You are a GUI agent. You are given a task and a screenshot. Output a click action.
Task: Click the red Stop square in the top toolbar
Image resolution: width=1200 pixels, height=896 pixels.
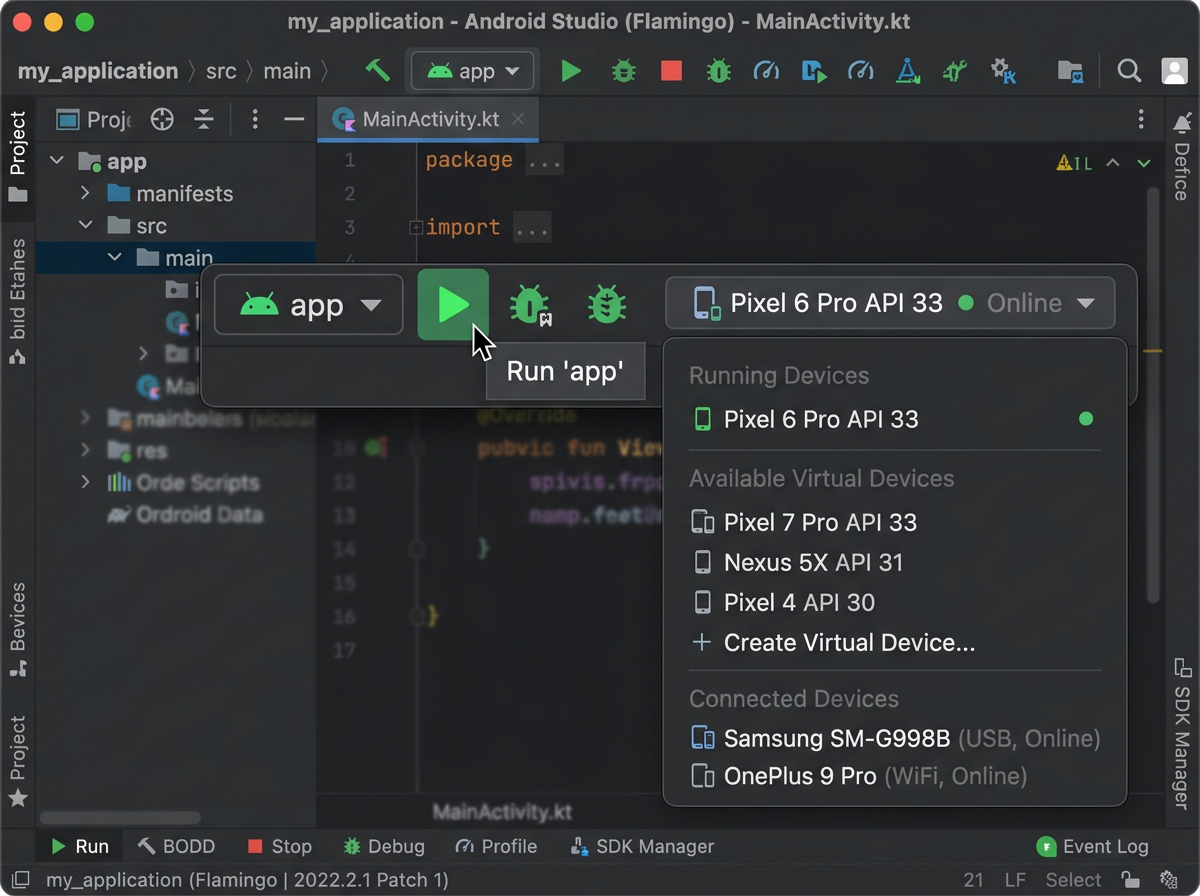coord(671,71)
